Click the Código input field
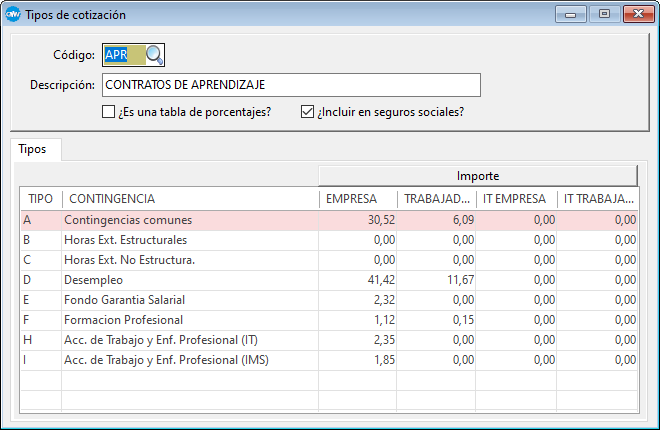The height and width of the screenshot is (430, 660). coord(122,55)
